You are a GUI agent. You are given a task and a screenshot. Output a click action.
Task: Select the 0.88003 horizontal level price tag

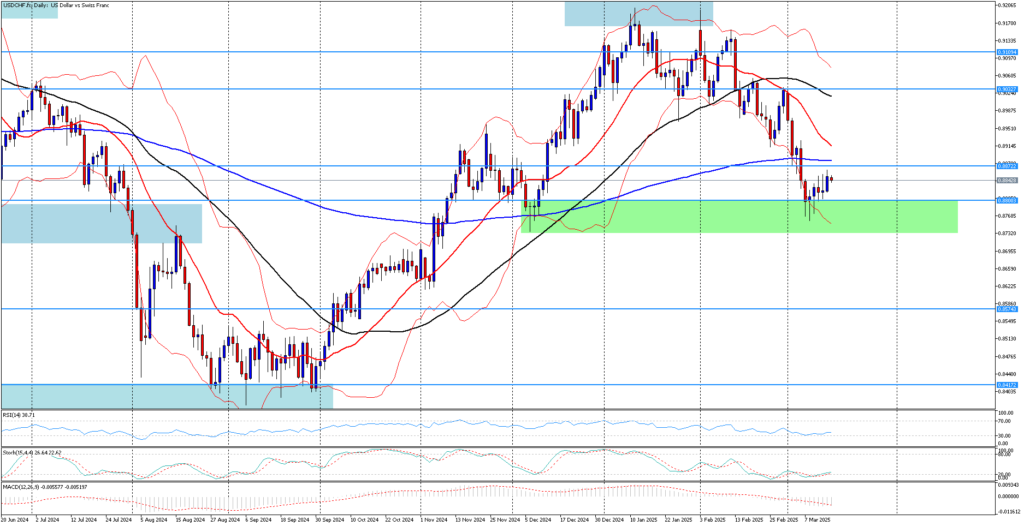[1006, 201]
